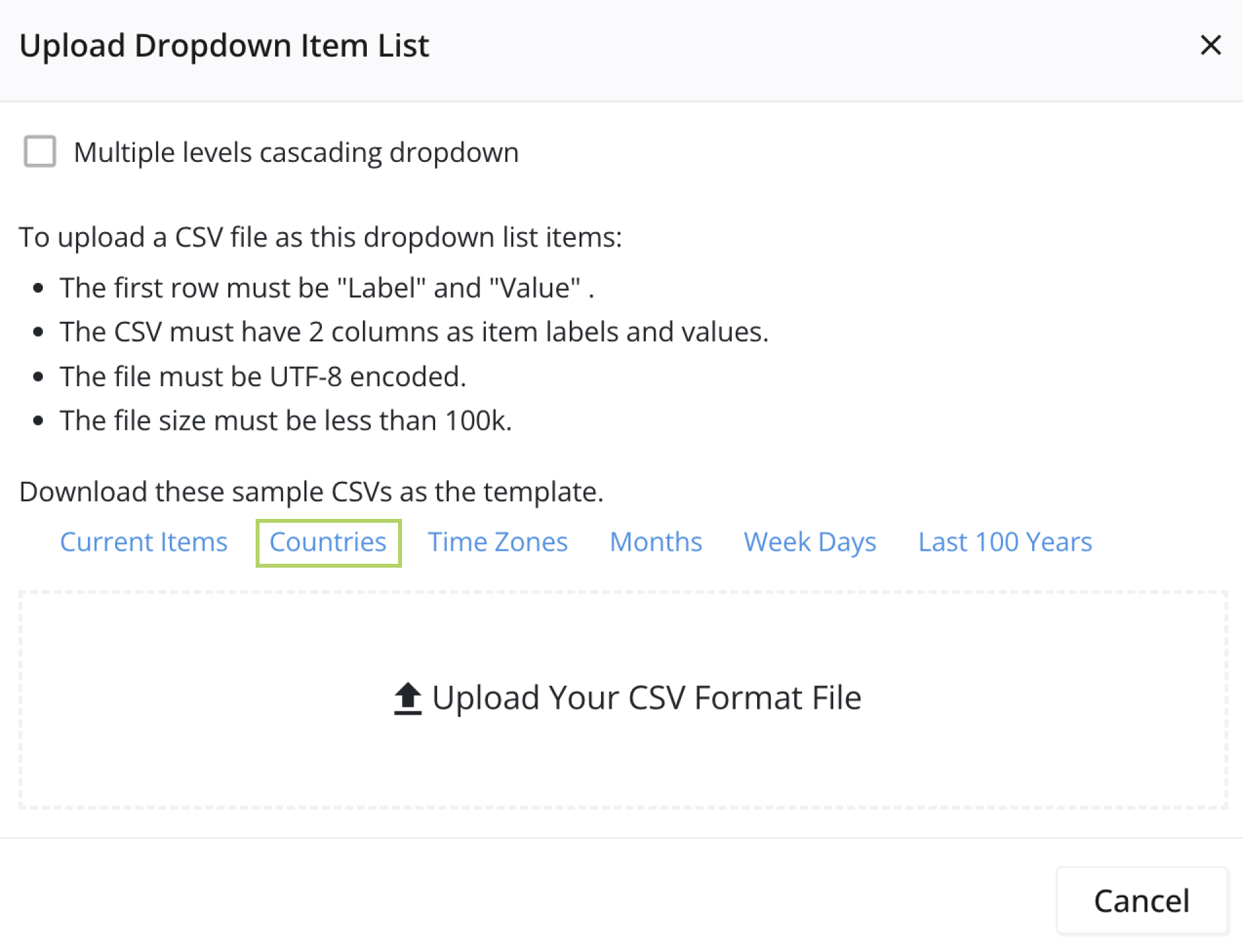This screenshot has width=1243, height=952.
Task: Click the "2 columns" CSV rule text
Action: coord(414,332)
